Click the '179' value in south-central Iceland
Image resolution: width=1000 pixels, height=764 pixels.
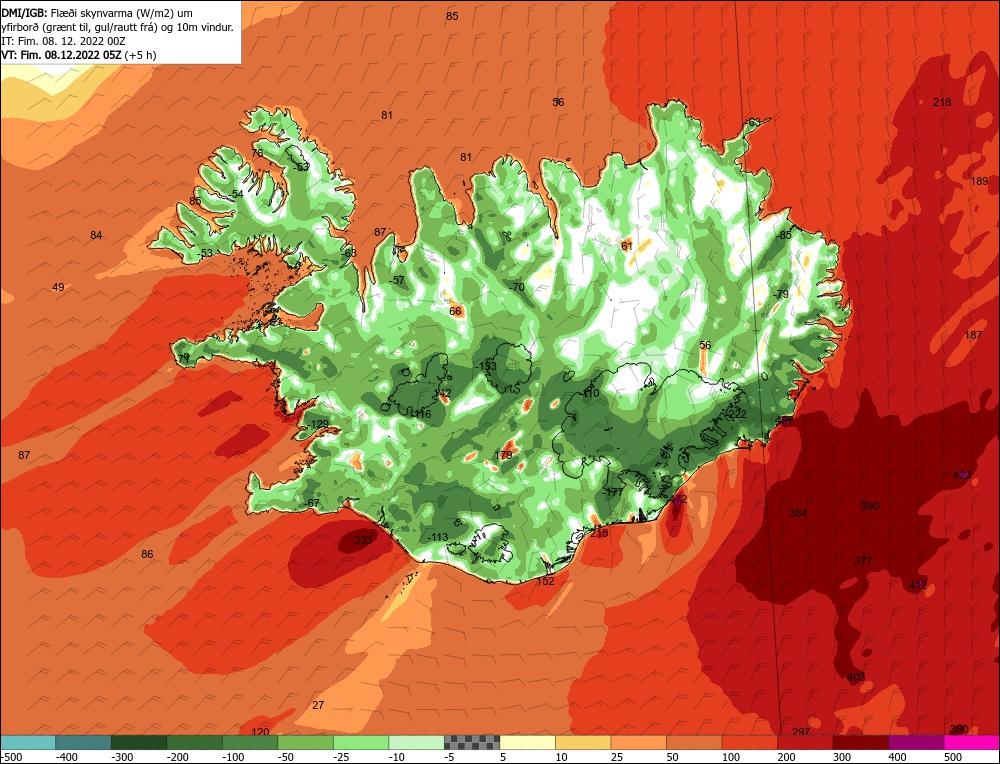click(504, 455)
